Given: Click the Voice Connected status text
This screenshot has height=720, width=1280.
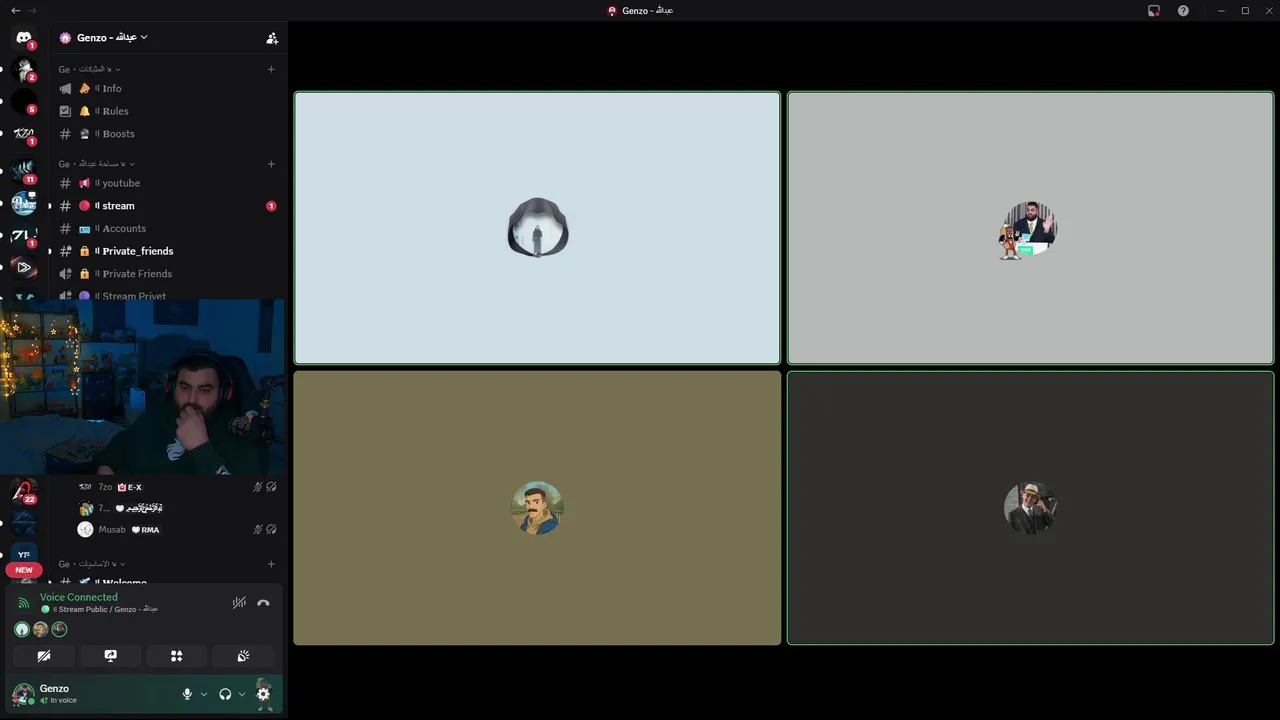Looking at the screenshot, I should coord(79,597).
